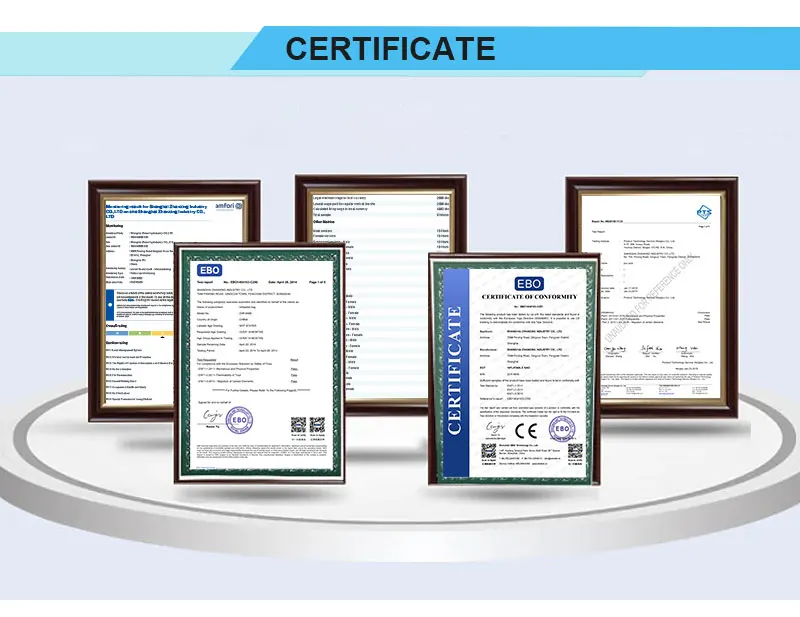Click the blue title text on the amfori report
The height and width of the screenshot is (617, 800).
click(156, 211)
